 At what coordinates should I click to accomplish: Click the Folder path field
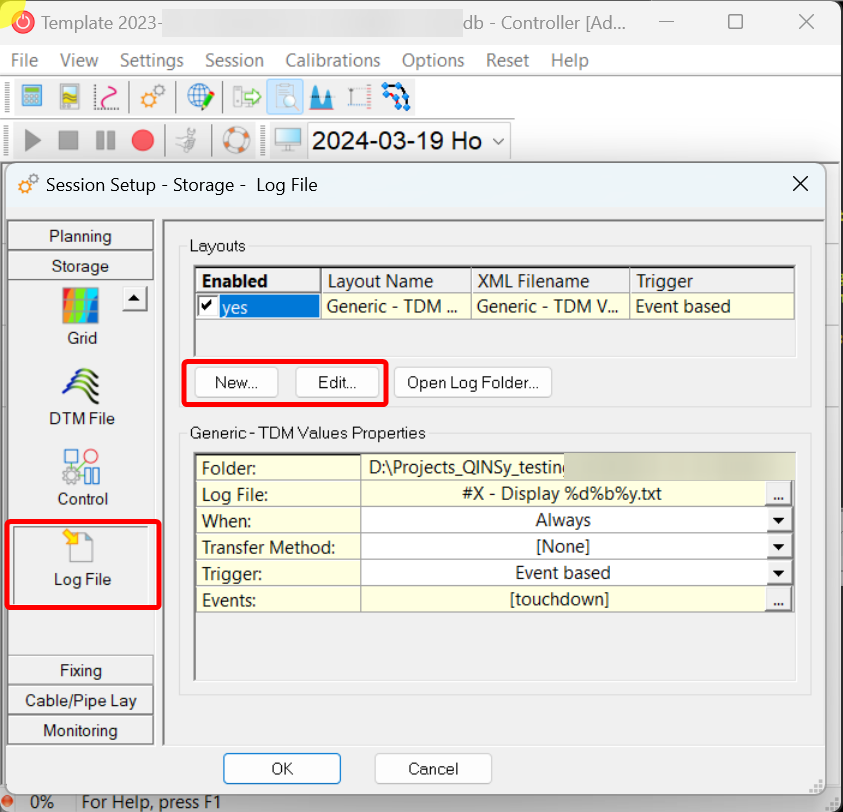(x=577, y=467)
